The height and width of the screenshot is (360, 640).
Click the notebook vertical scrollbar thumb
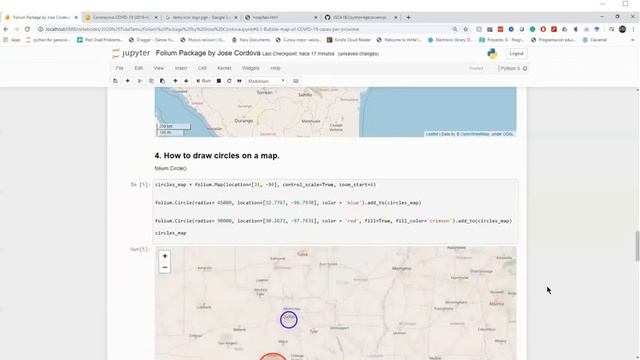coord(637,246)
